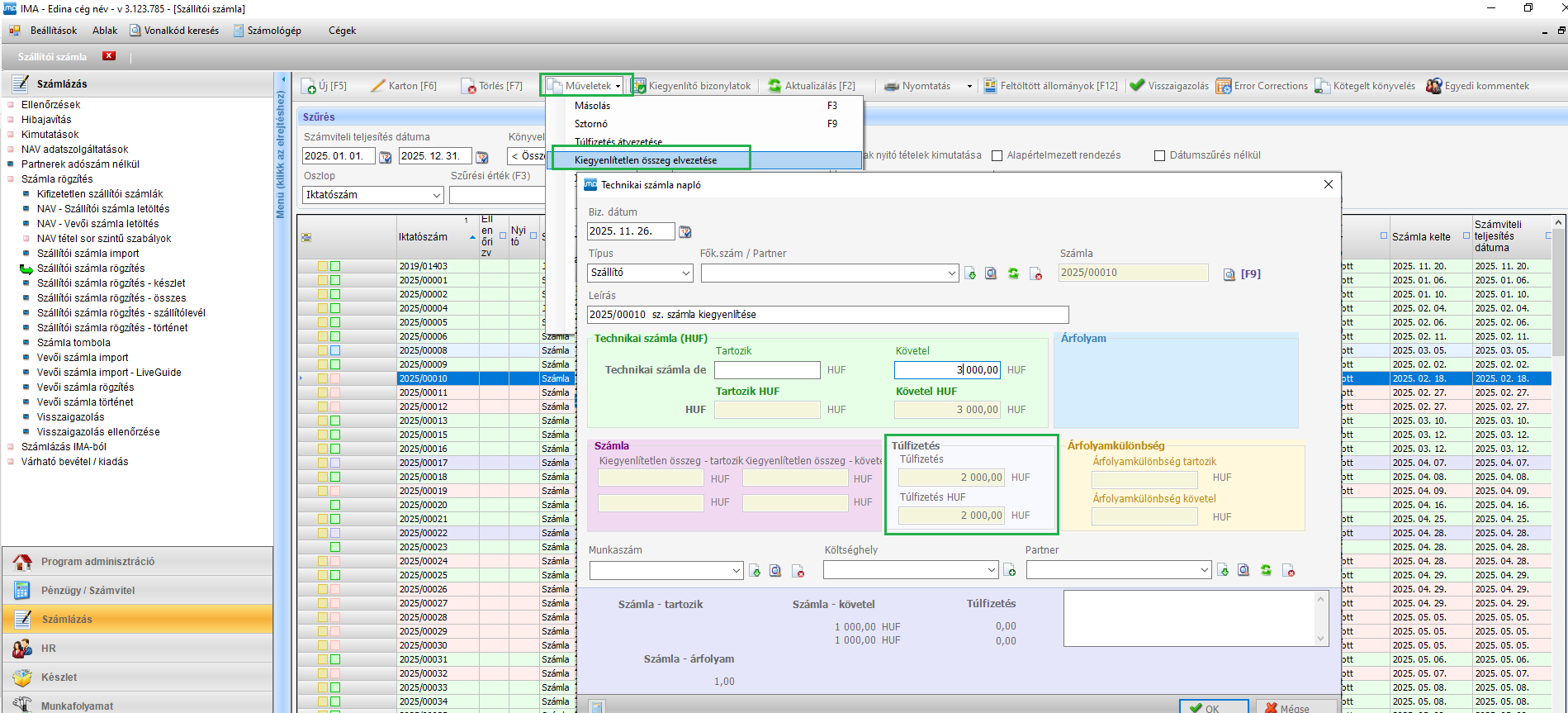
Task: Click delete icon next to Munkaszám dropdown
Action: tap(798, 571)
